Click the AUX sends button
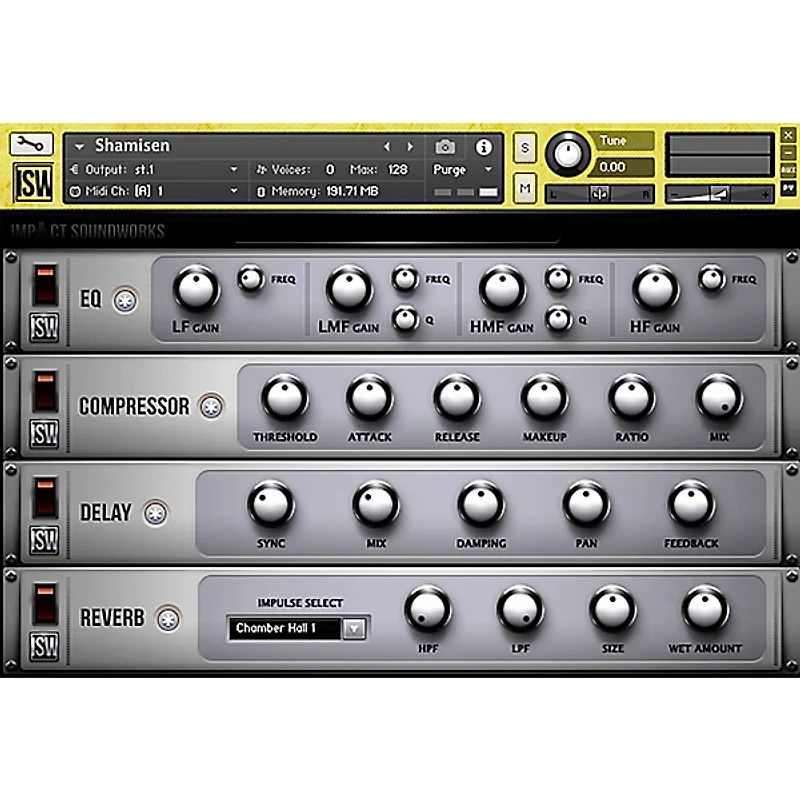Viewport: 800px width, 800px height. coord(788,169)
